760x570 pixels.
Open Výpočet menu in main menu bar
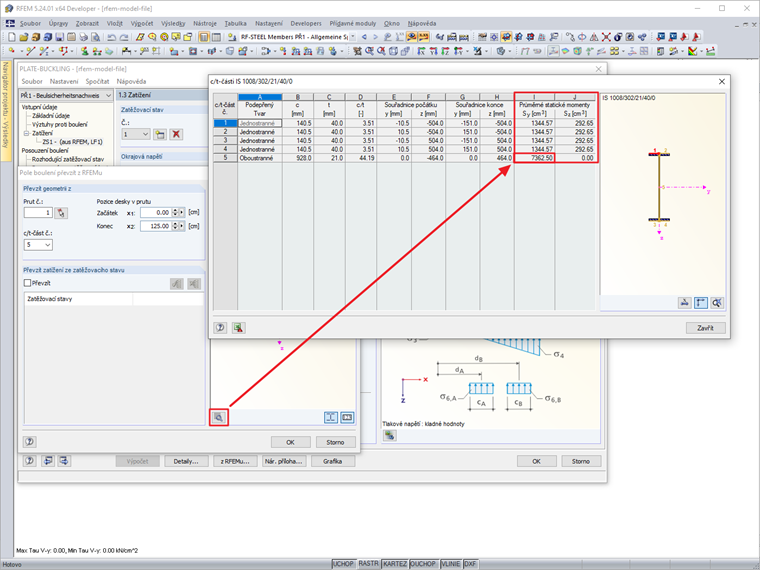click(x=142, y=23)
